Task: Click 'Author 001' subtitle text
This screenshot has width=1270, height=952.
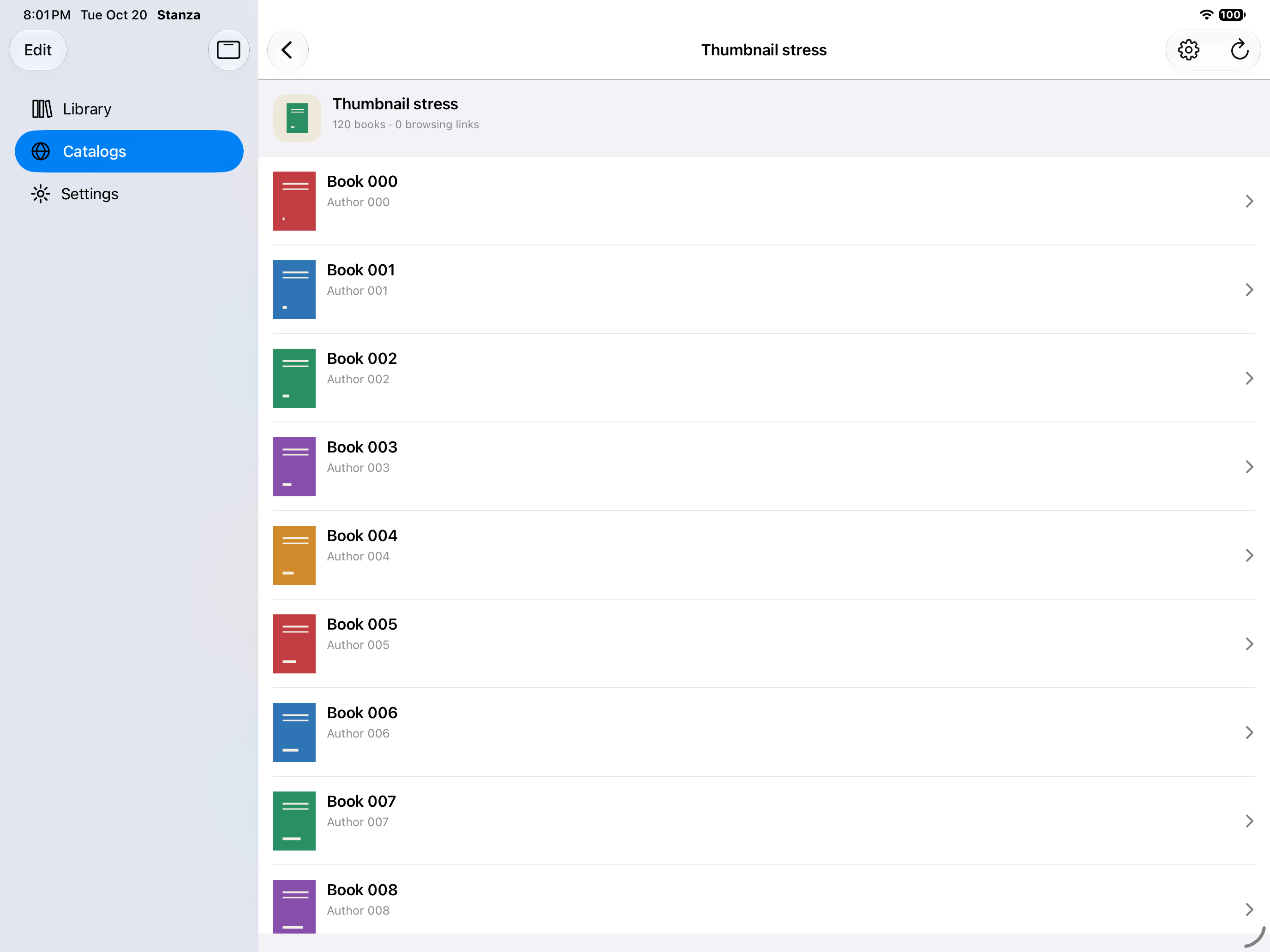Action: pyautogui.click(x=357, y=291)
